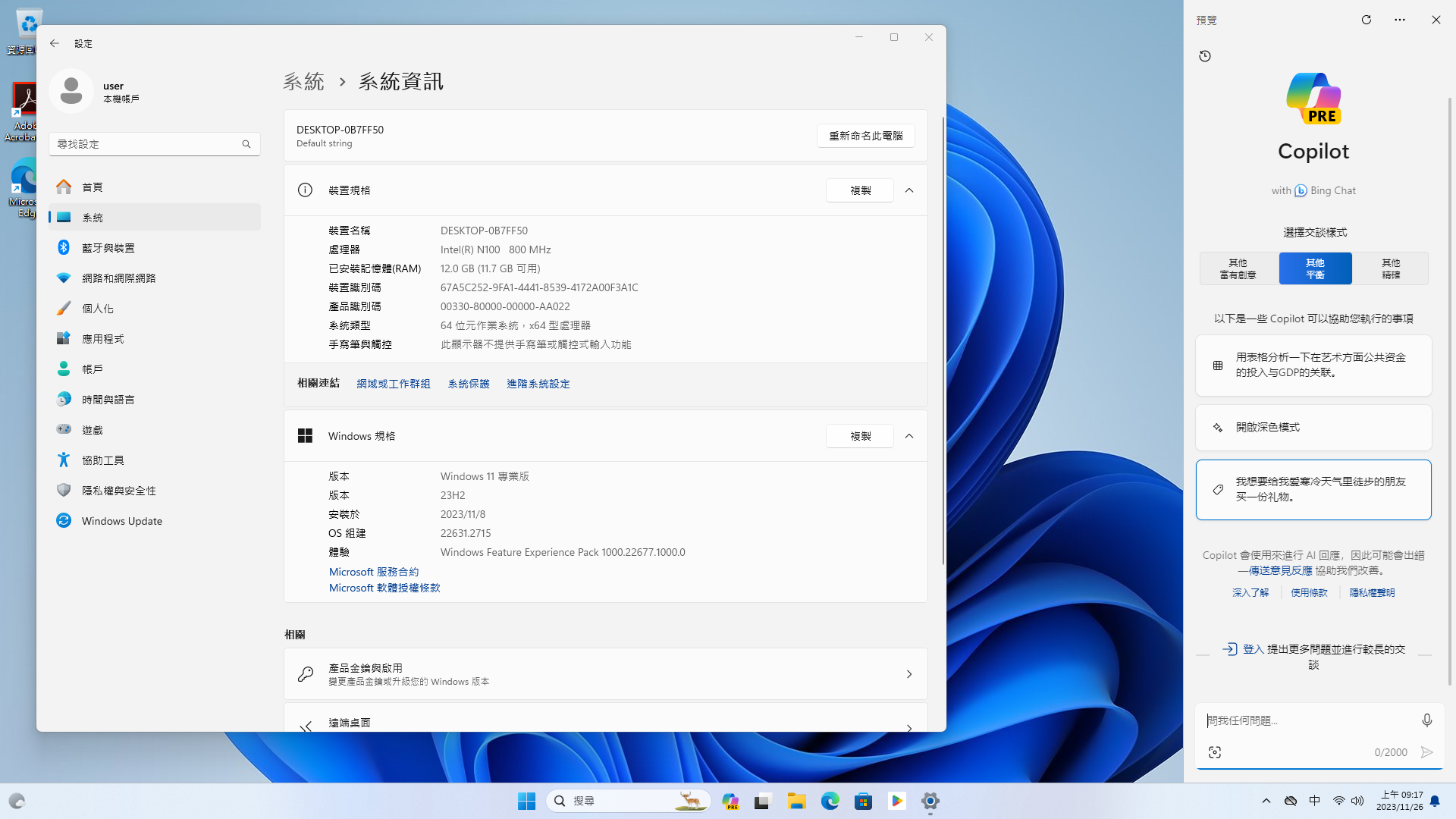Click the Windows Update refresh icon
Image resolution: width=1456 pixels, height=819 pixels.
pyautogui.click(x=64, y=520)
